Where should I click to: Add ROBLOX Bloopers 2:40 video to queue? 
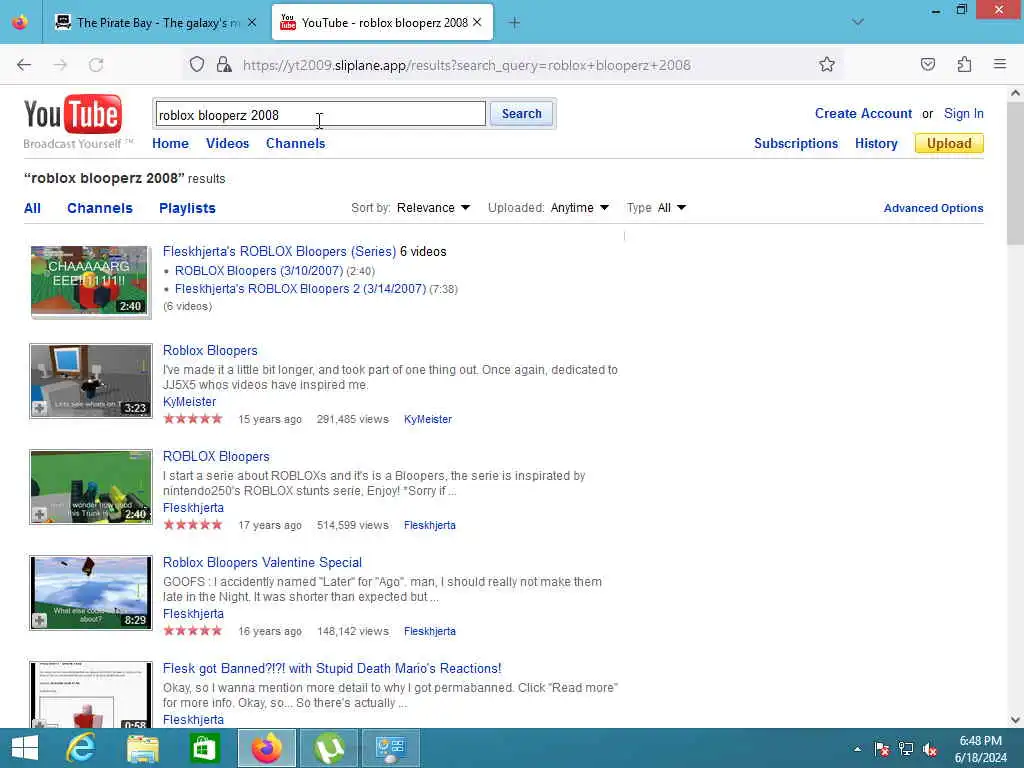pyautogui.click(x=39, y=515)
